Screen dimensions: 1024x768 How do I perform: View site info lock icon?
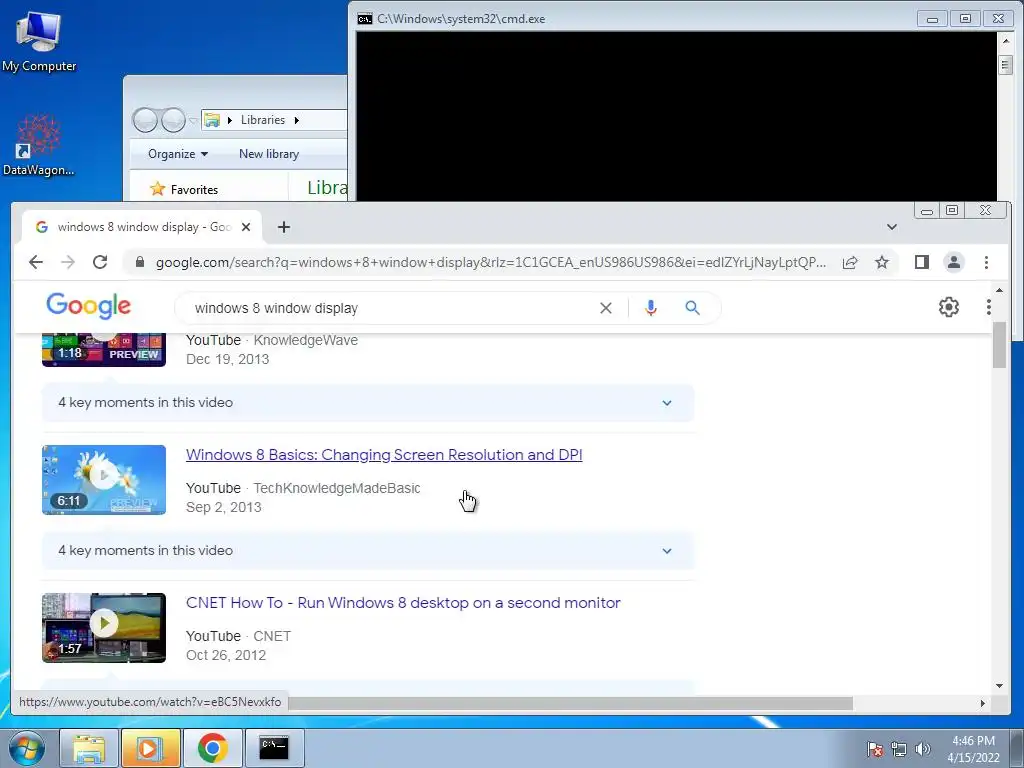pos(140,263)
